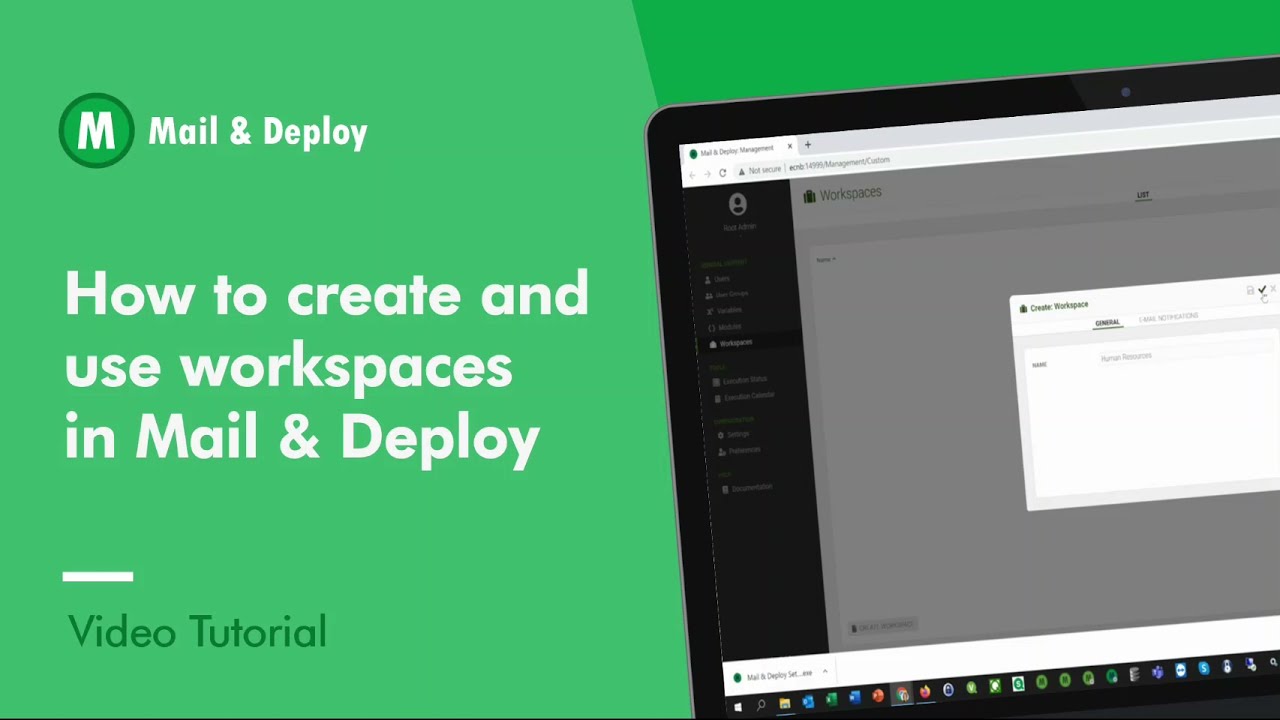Open Execution Status in the sidebar
Image resolution: width=1280 pixels, height=720 pixels.
(x=740, y=381)
